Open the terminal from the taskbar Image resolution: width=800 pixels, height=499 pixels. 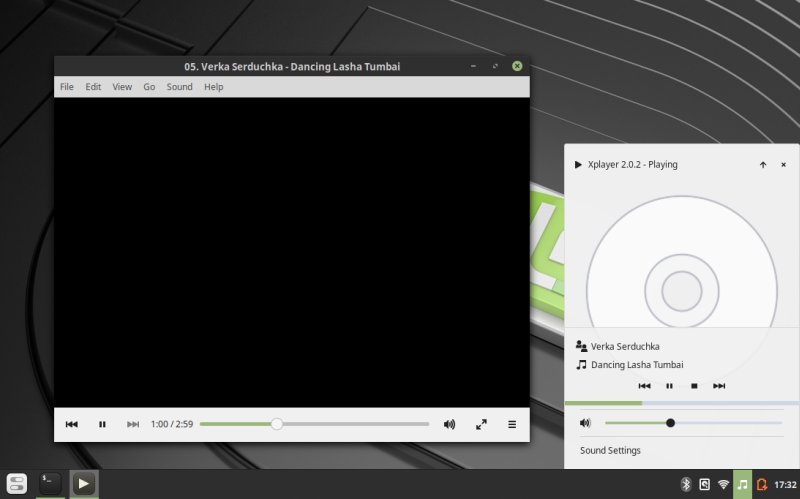[x=50, y=483]
